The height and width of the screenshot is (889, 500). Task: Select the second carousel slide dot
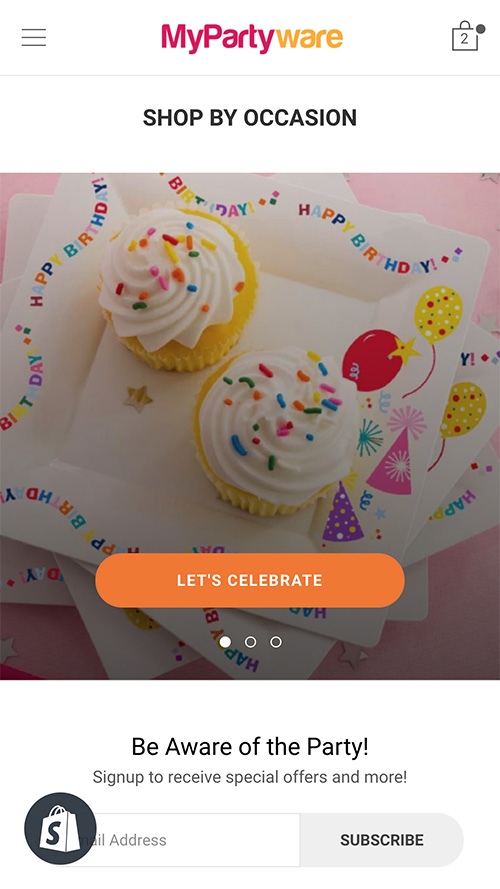point(250,642)
